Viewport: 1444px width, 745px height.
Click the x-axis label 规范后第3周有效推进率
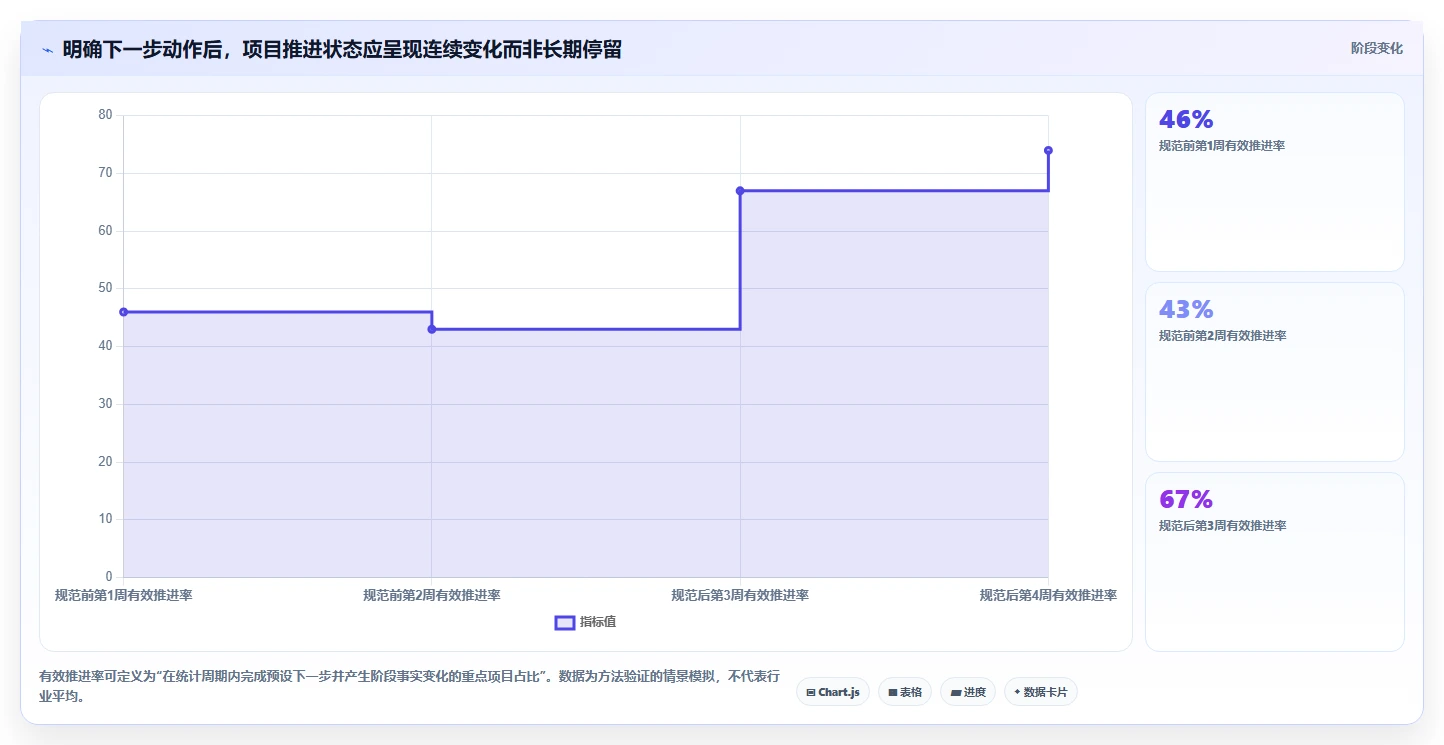[x=740, y=595]
